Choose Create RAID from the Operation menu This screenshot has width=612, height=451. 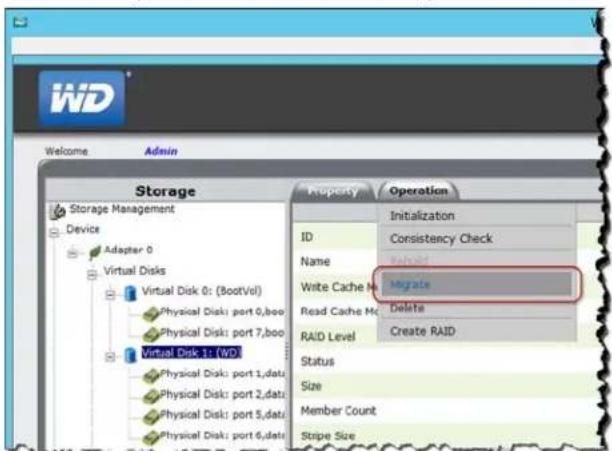(x=476, y=331)
